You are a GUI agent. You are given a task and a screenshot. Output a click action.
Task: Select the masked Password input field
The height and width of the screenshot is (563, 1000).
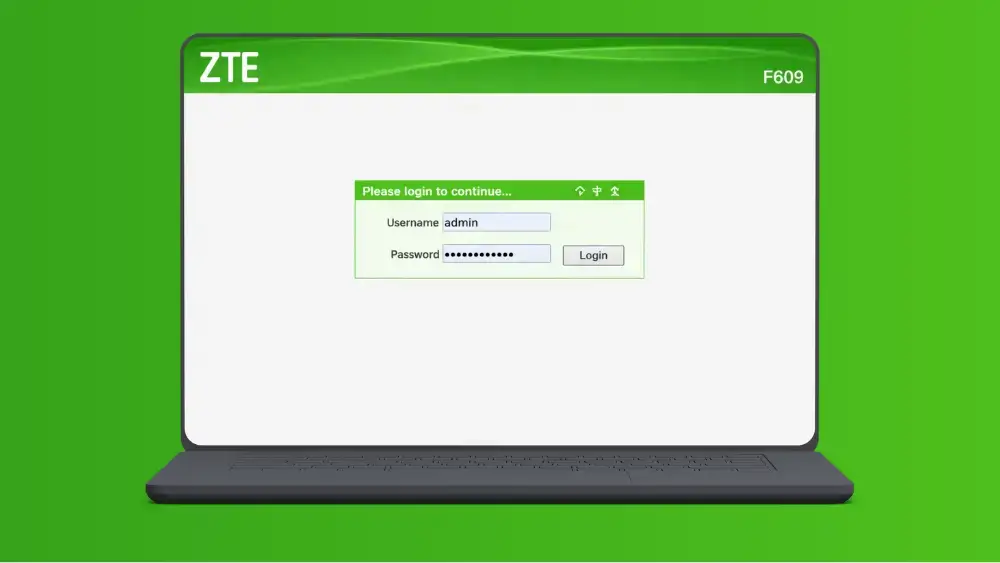496,254
